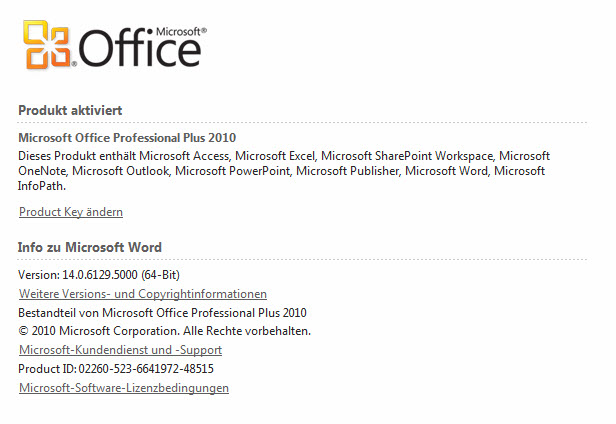616x424 pixels.
Task: Open the Product Key ändern link
Action: point(71,212)
